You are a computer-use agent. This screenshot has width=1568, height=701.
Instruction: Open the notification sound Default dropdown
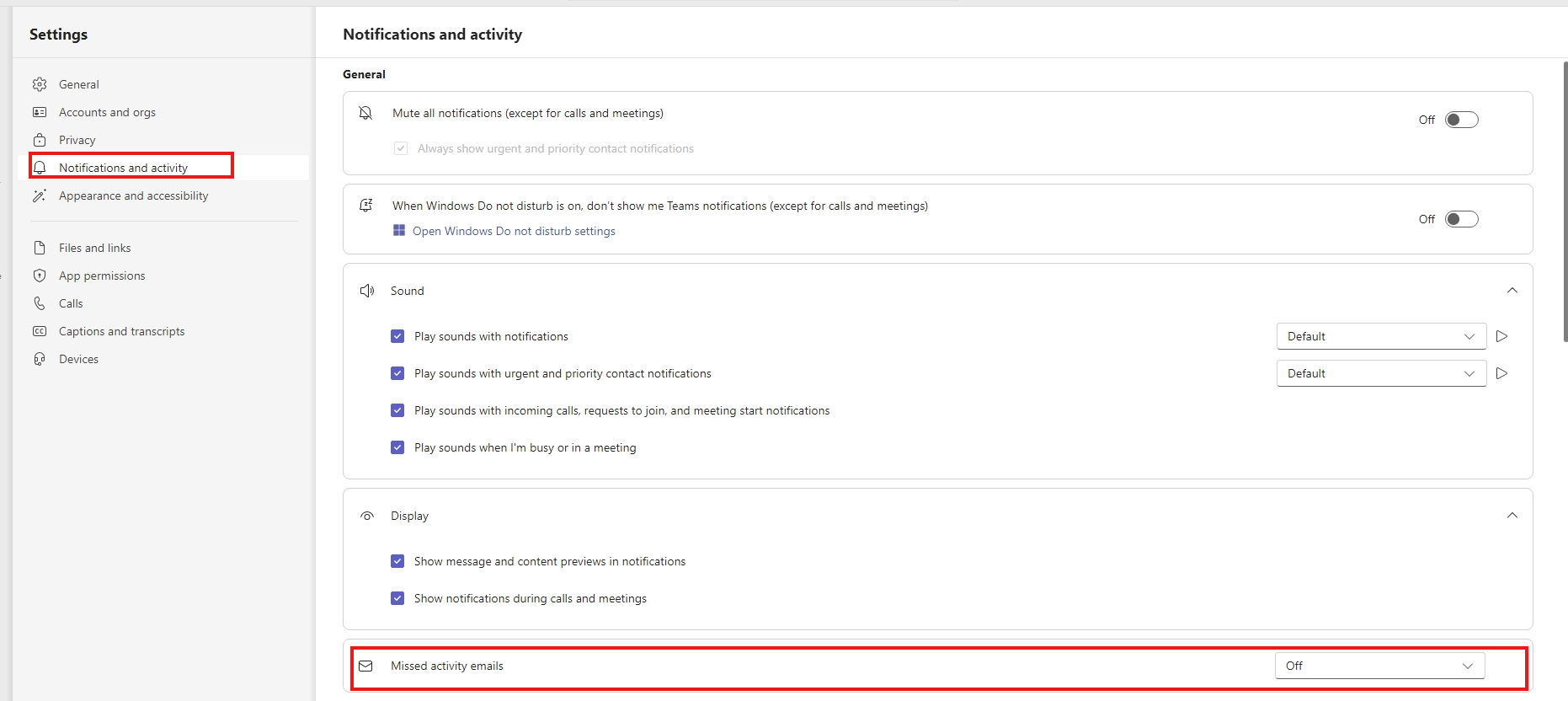(x=1381, y=336)
